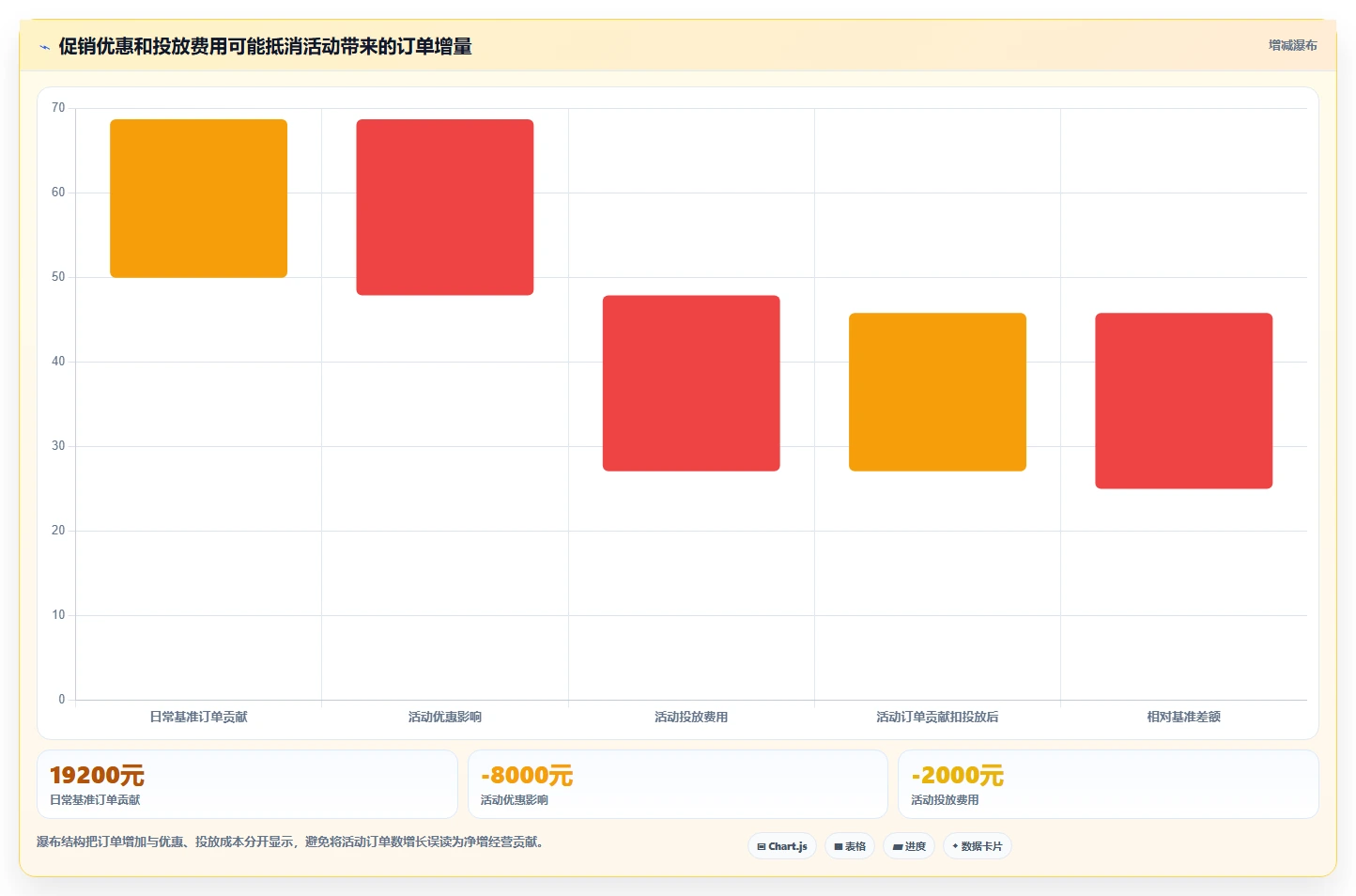1356x896 pixels.
Task: Click the 数据卡片 chip
Action: pos(978,846)
